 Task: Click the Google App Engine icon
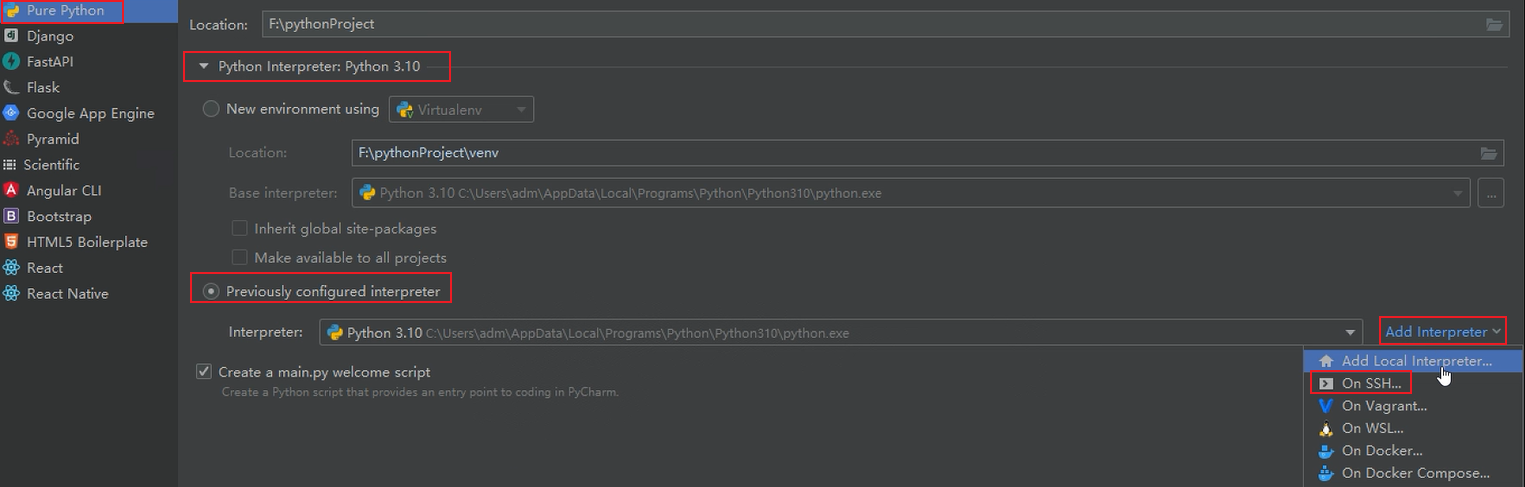[x=11, y=114]
